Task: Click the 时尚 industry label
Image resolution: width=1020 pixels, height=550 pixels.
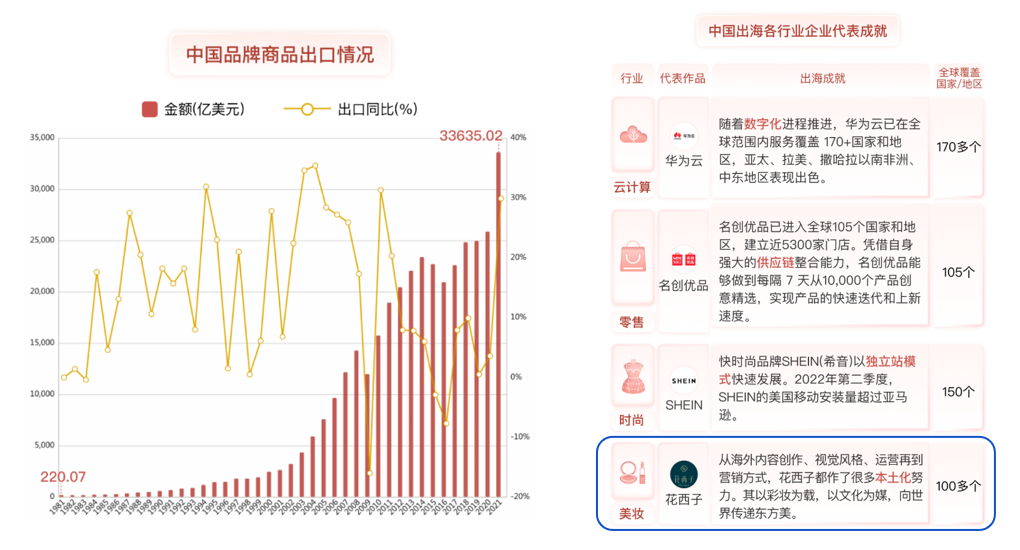Action: 631,420
